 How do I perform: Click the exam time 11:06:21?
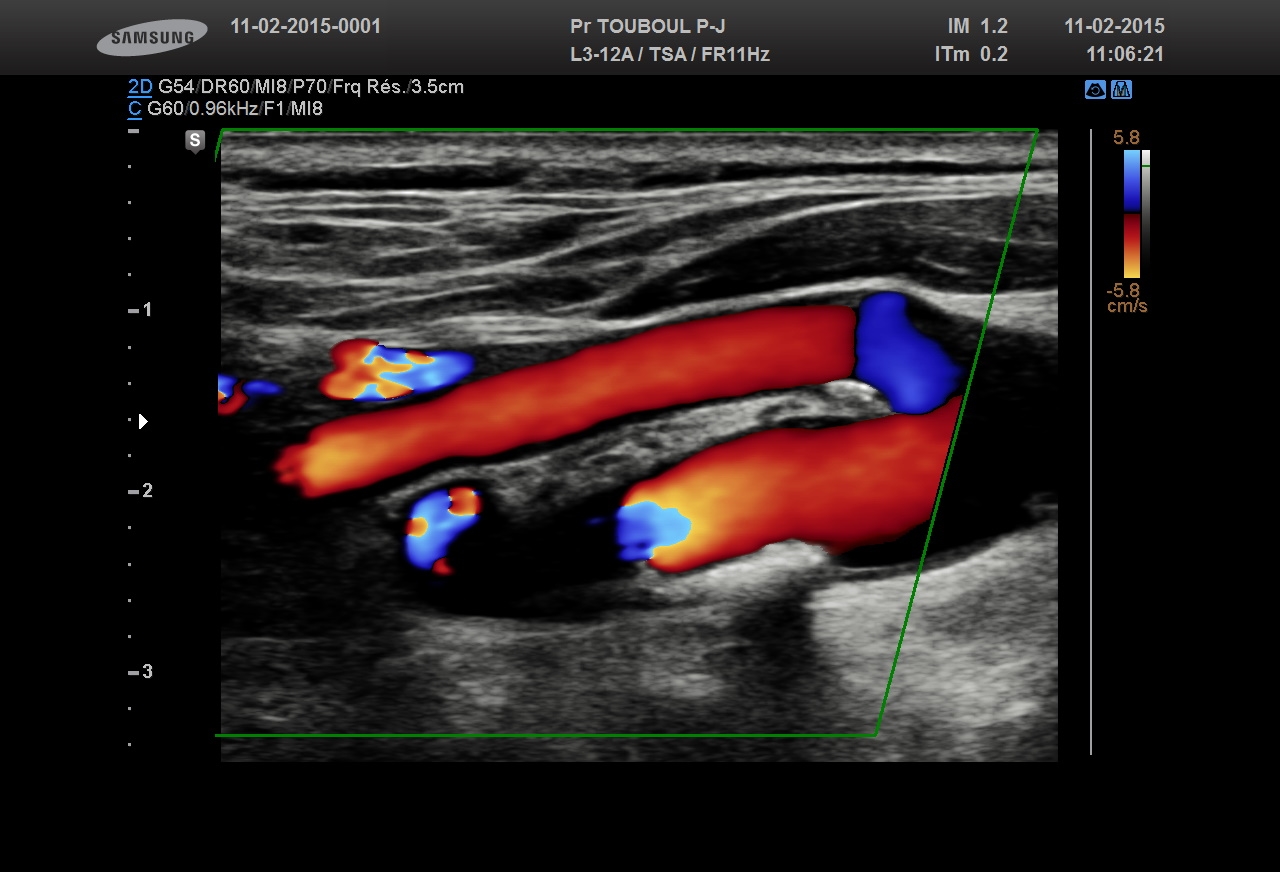[x=1125, y=55]
